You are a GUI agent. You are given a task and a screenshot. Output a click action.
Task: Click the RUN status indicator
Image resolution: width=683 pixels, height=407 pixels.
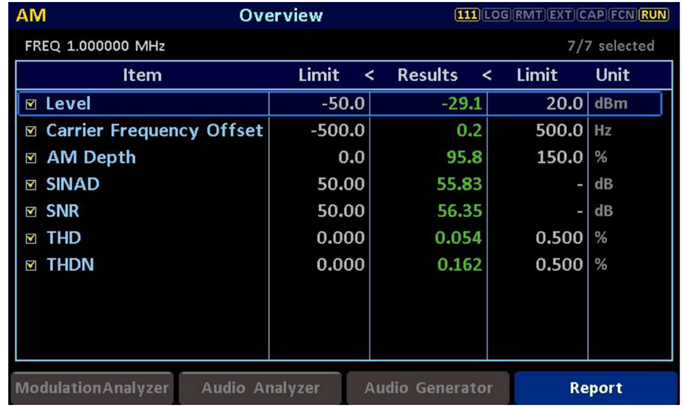tap(654, 15)
